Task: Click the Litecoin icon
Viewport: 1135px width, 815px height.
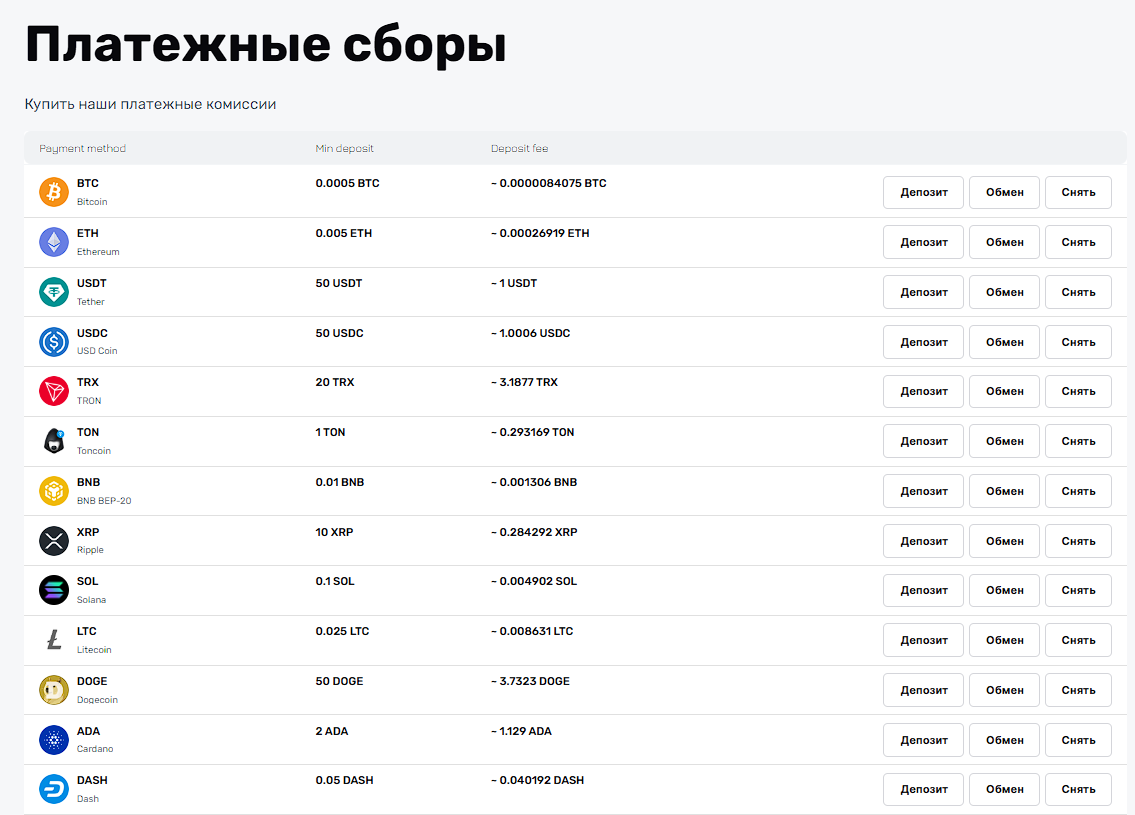Action: [x=54, y=640]
